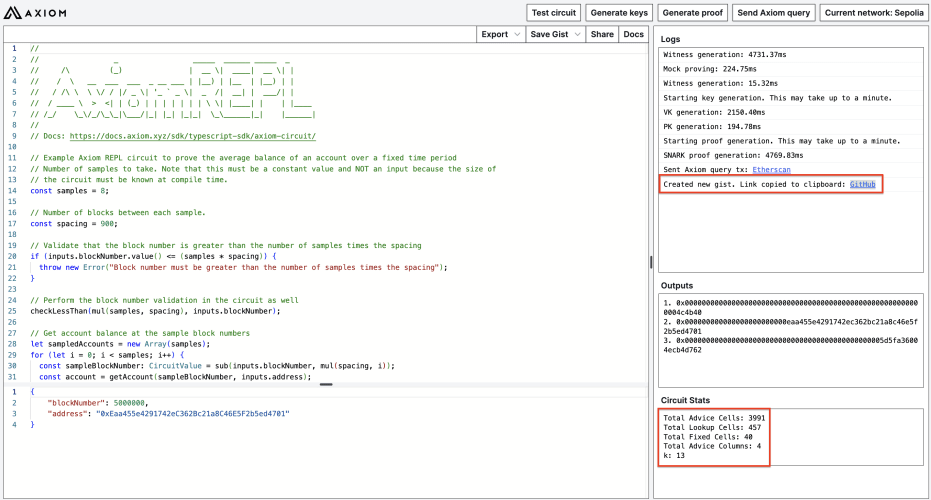Click "Total Advice Cells: 3991" stat

(714, 418)
